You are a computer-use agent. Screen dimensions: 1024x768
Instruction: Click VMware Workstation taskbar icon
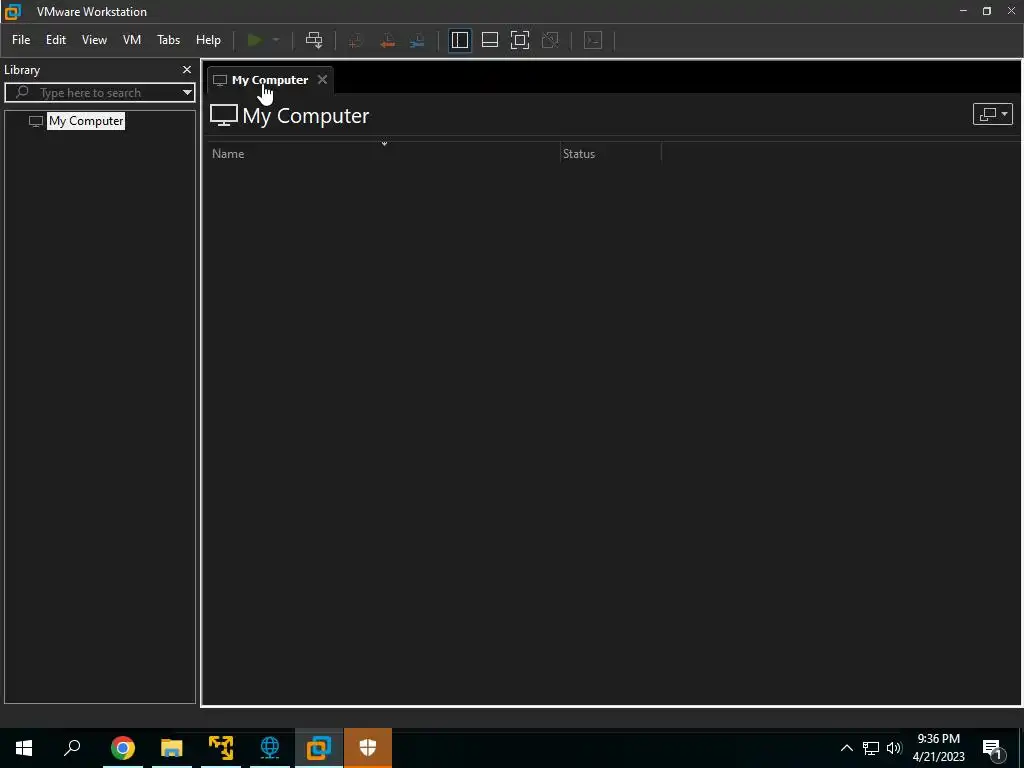[x=319, y=748]
